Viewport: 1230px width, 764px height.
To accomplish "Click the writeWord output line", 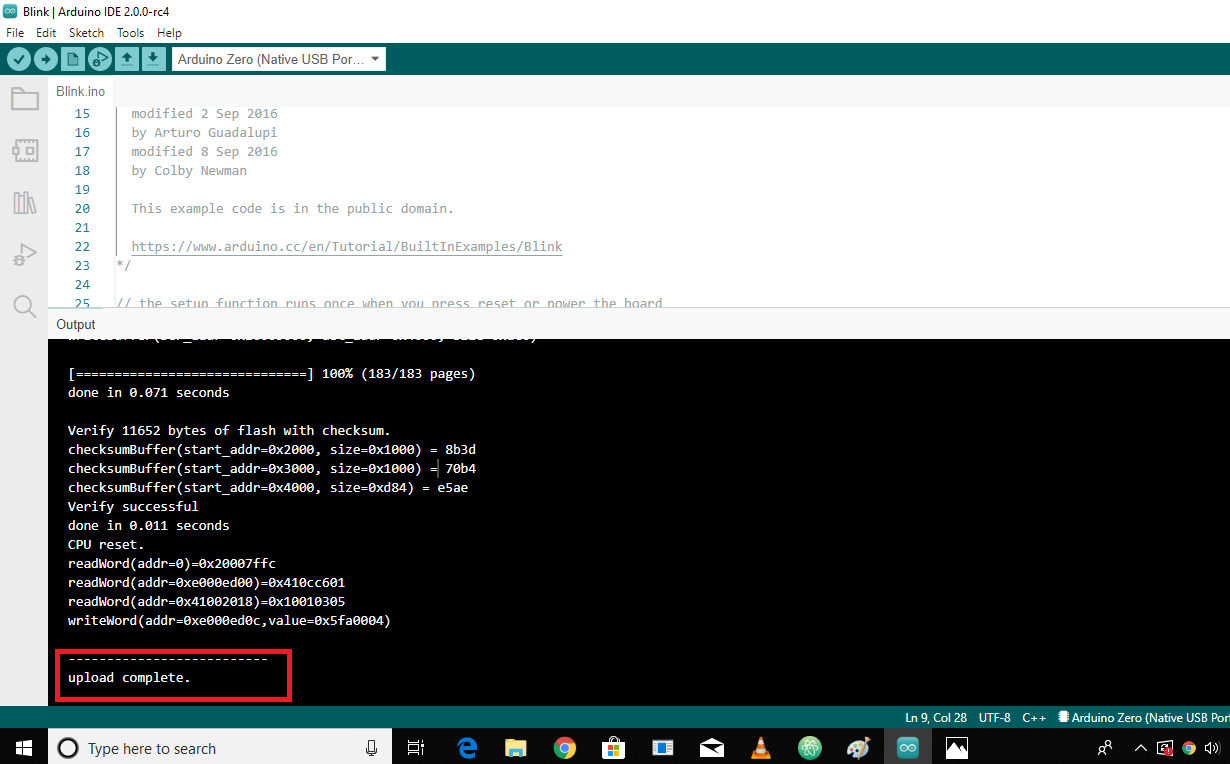I will [229, 620].
